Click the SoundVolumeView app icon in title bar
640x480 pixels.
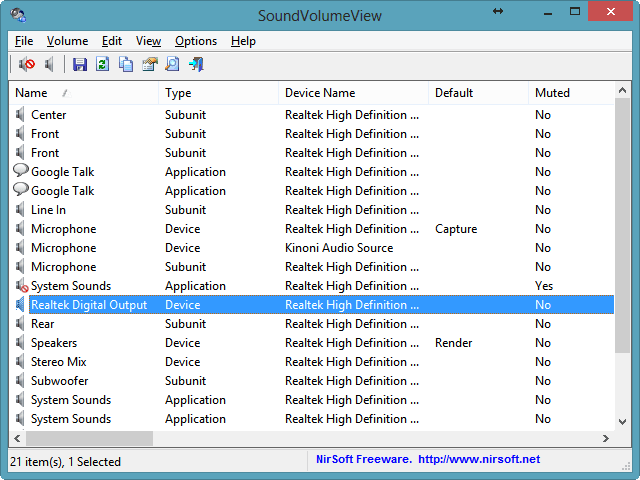[x=19, y=15]
